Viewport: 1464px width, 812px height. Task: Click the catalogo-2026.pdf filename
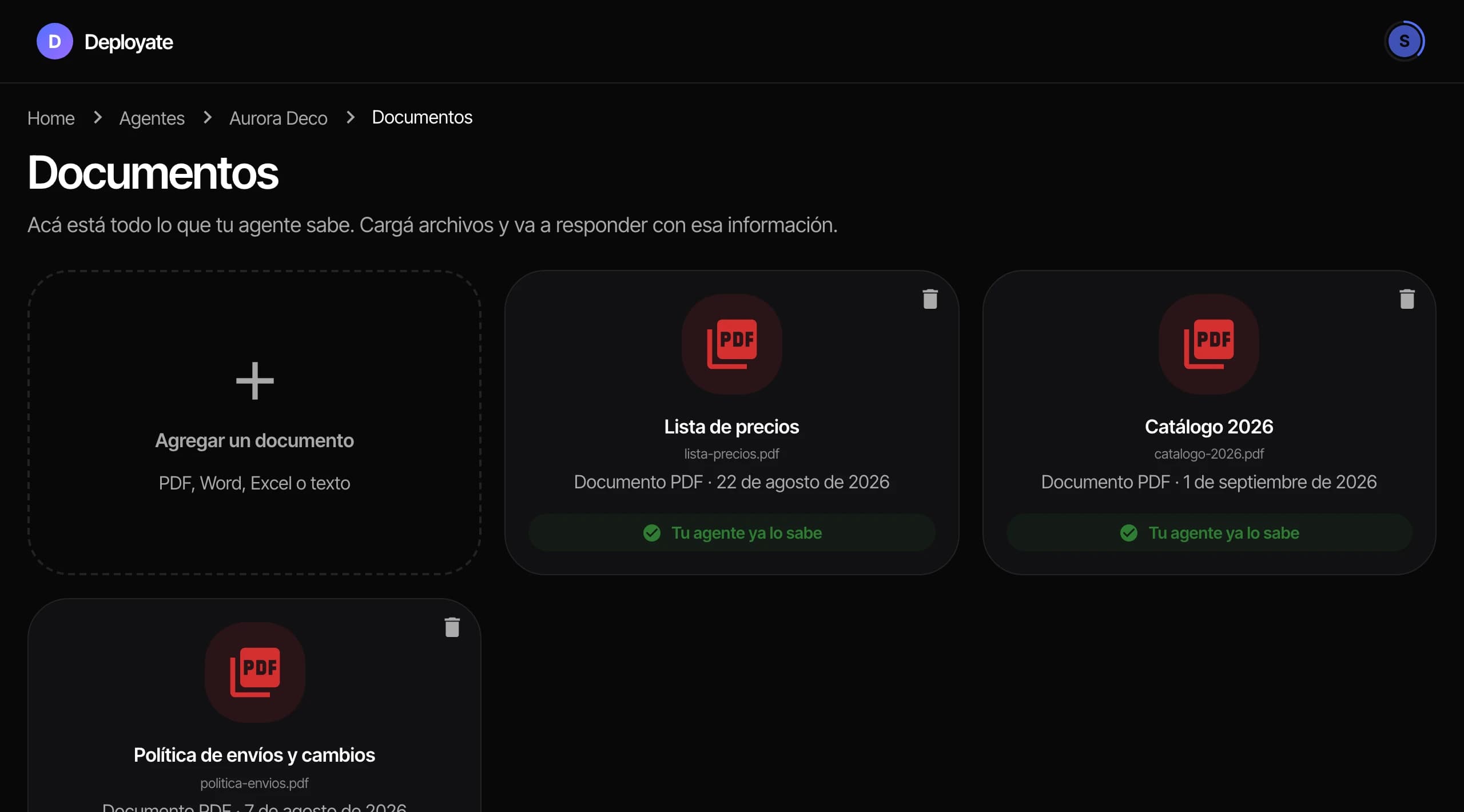point(1208,454)
